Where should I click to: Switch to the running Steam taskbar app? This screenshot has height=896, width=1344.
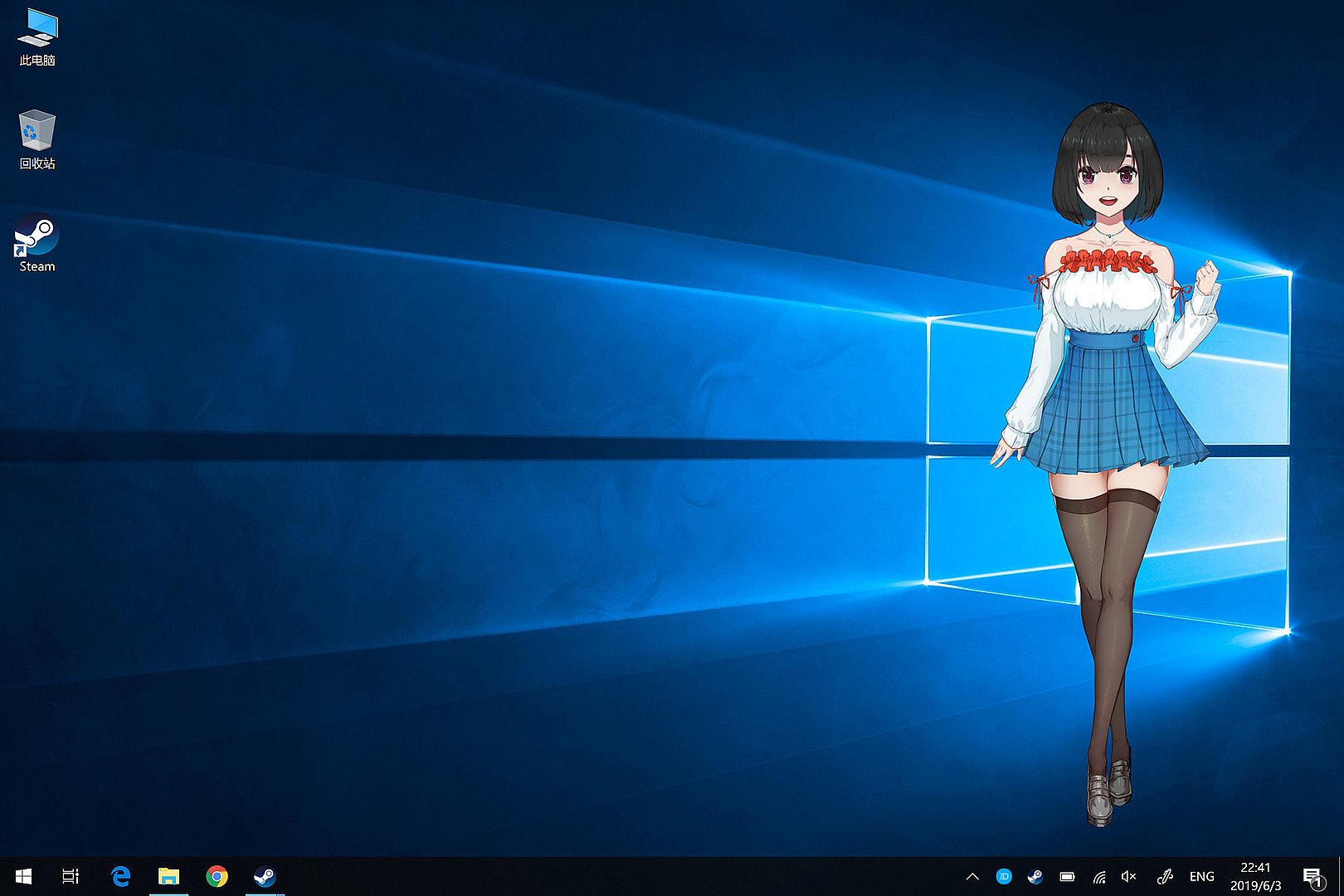pos(265,876)
